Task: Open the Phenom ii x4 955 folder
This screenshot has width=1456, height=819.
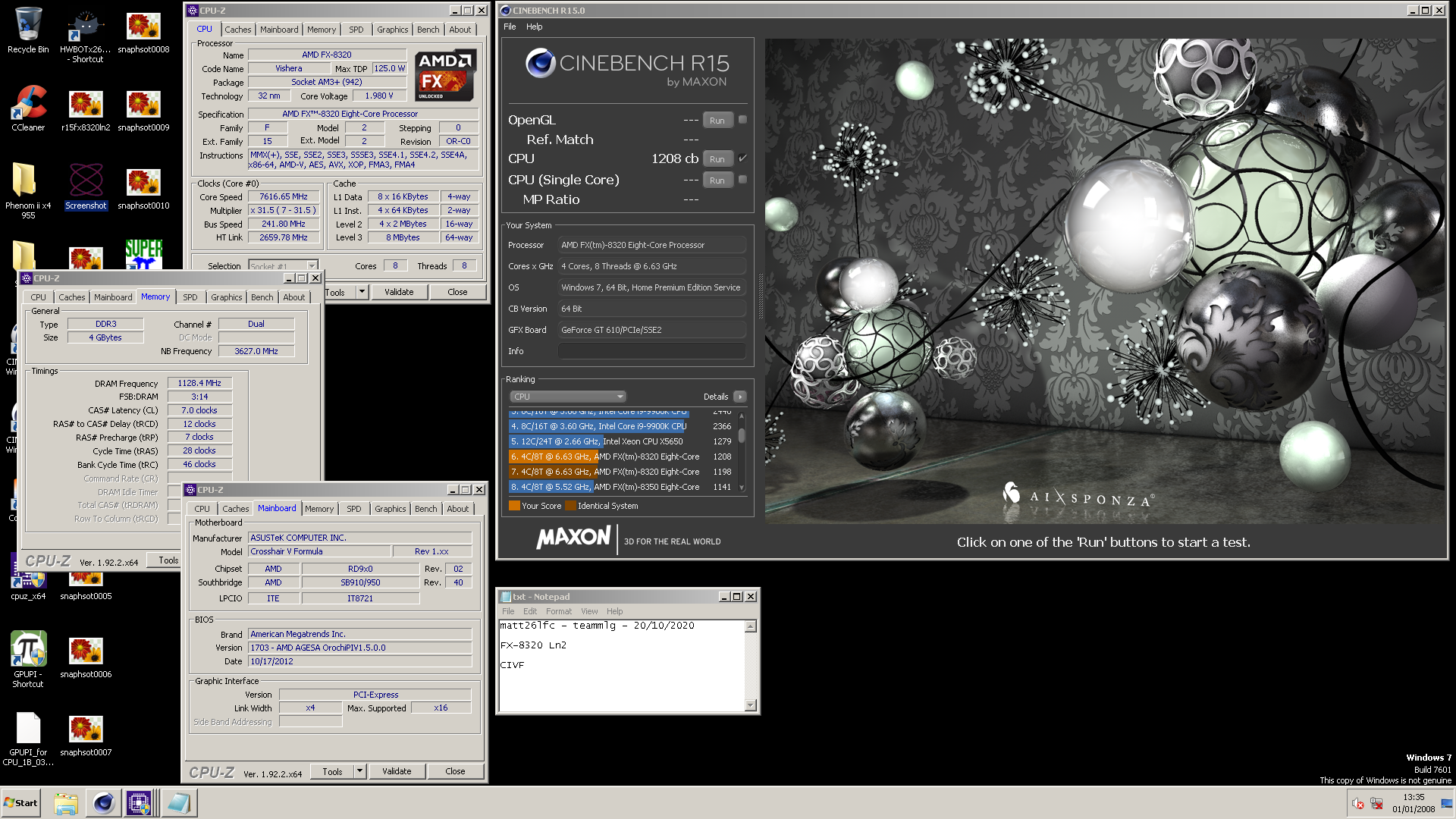Action: point(28,191)
